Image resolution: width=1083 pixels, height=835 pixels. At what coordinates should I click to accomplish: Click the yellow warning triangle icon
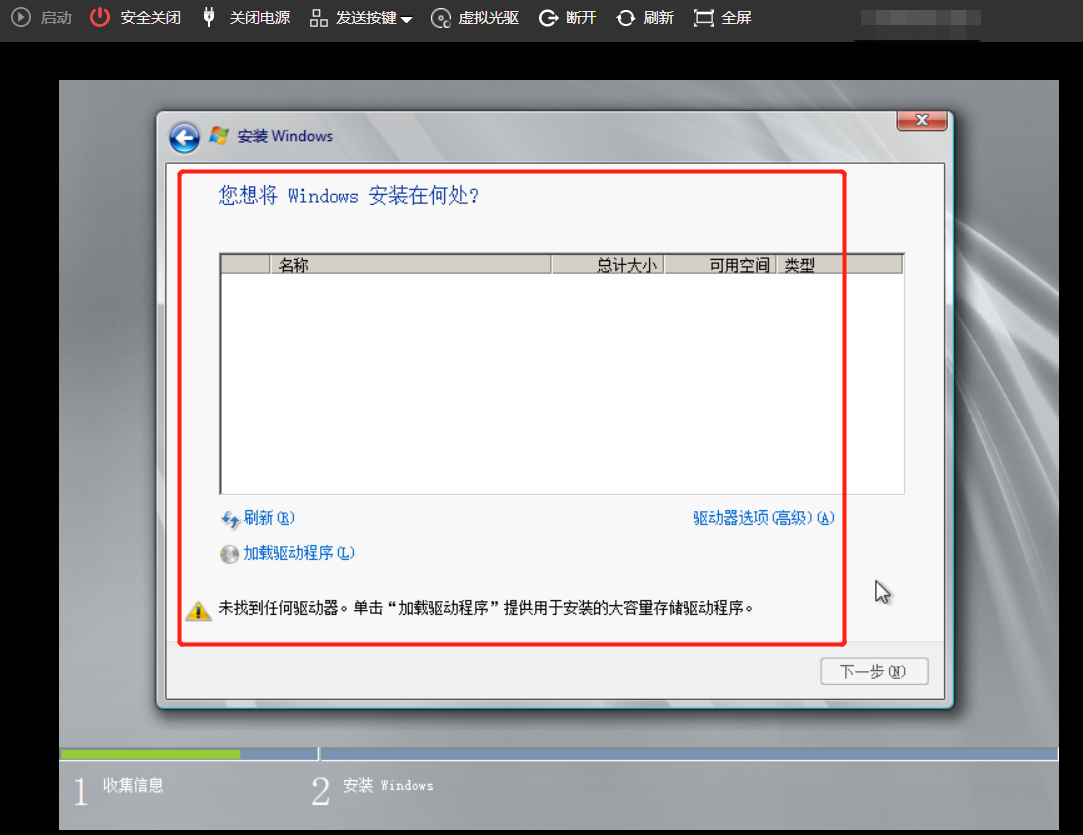pyautogui.click(x=198, y=610)
